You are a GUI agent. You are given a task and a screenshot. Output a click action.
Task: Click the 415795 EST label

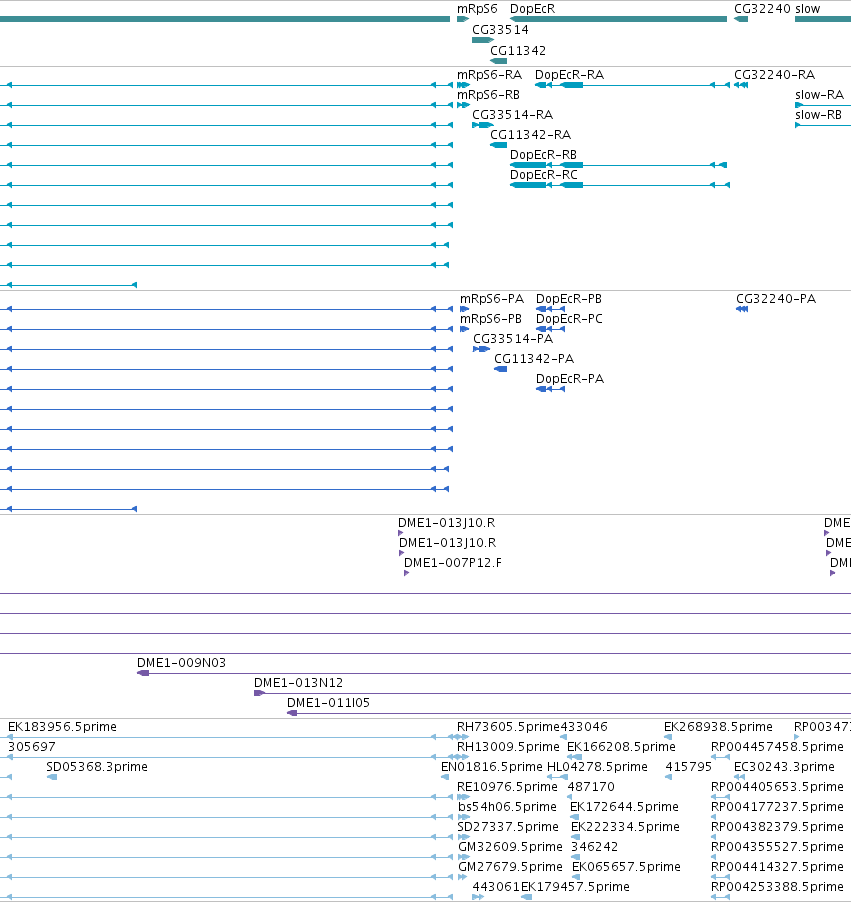(688, 767)
